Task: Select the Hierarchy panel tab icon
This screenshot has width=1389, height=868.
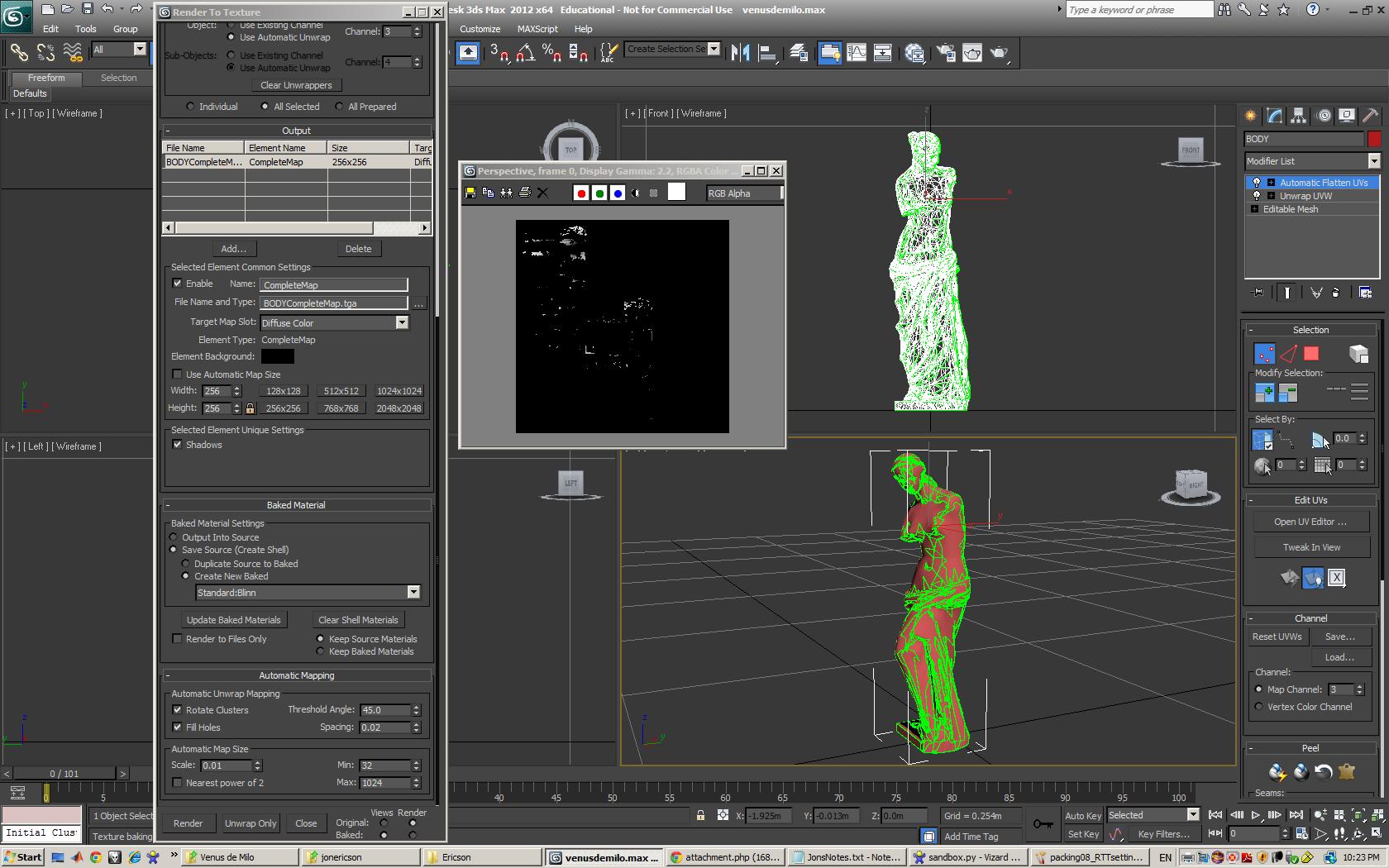Action: (1299, 116)
